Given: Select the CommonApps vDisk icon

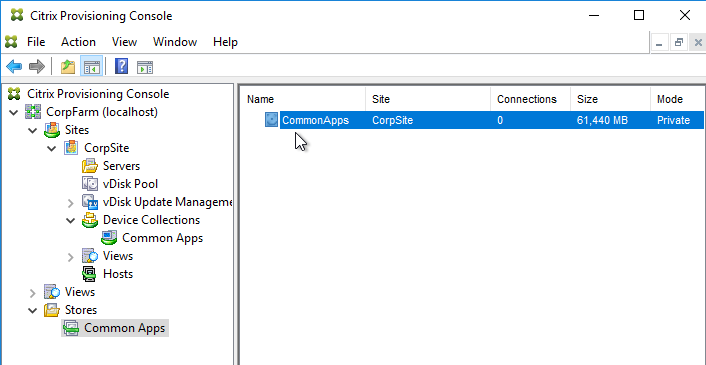Looking at the screenshot, I should (271, 120).
